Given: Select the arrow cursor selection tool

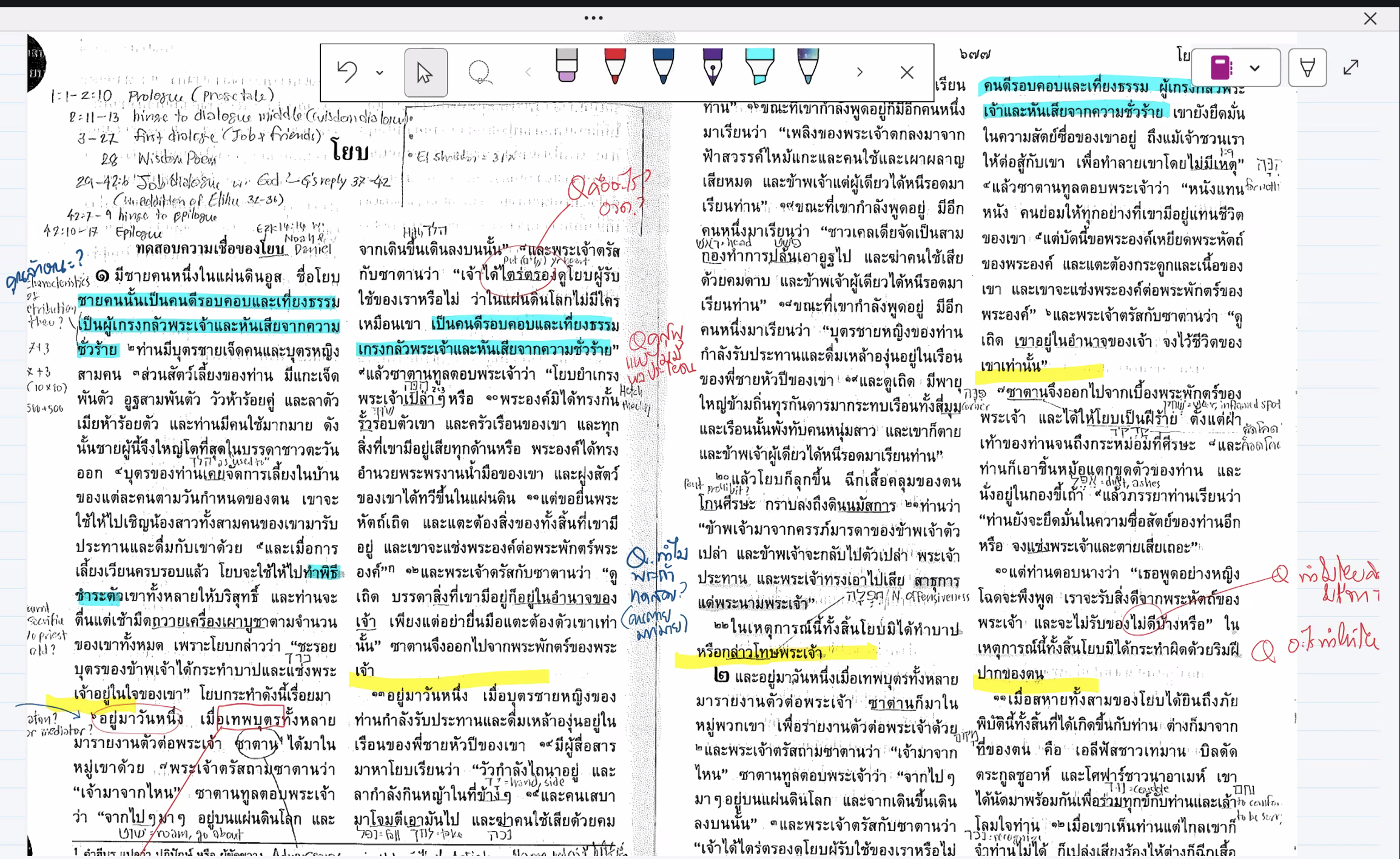Looking at the screenshot, I should pos(426,73).
